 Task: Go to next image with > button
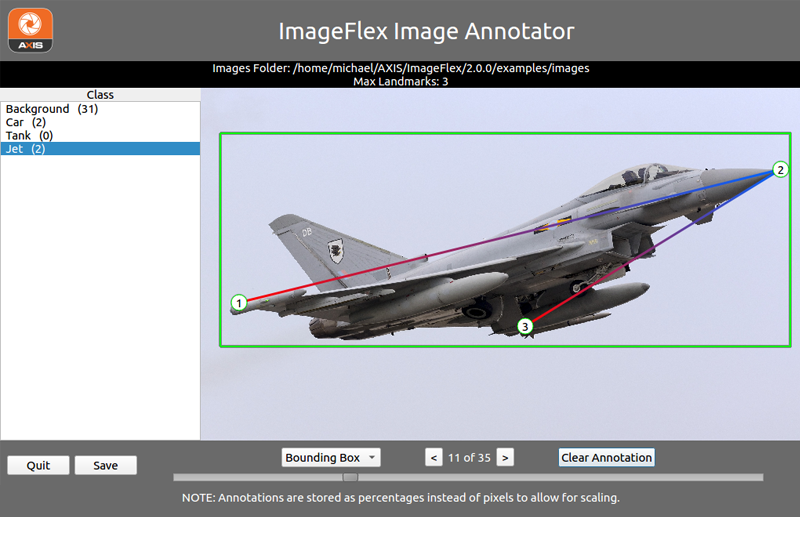coord(505,457)
